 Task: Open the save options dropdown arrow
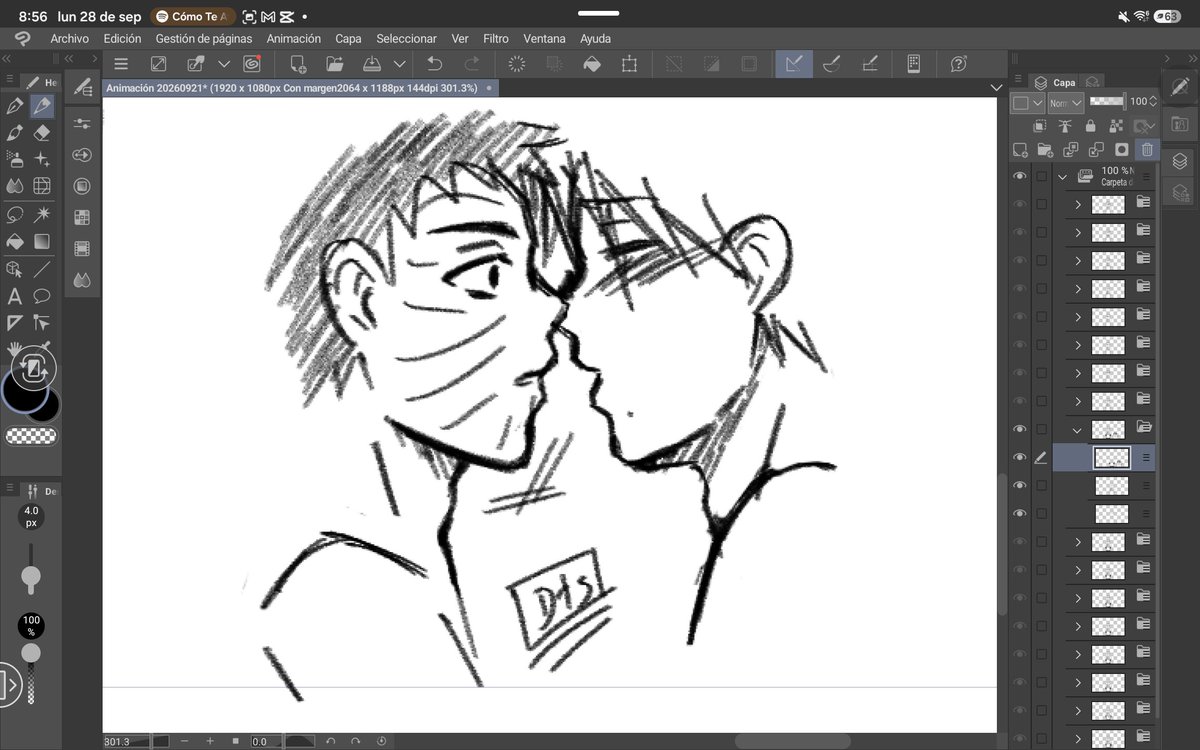(x=400, y=64)
